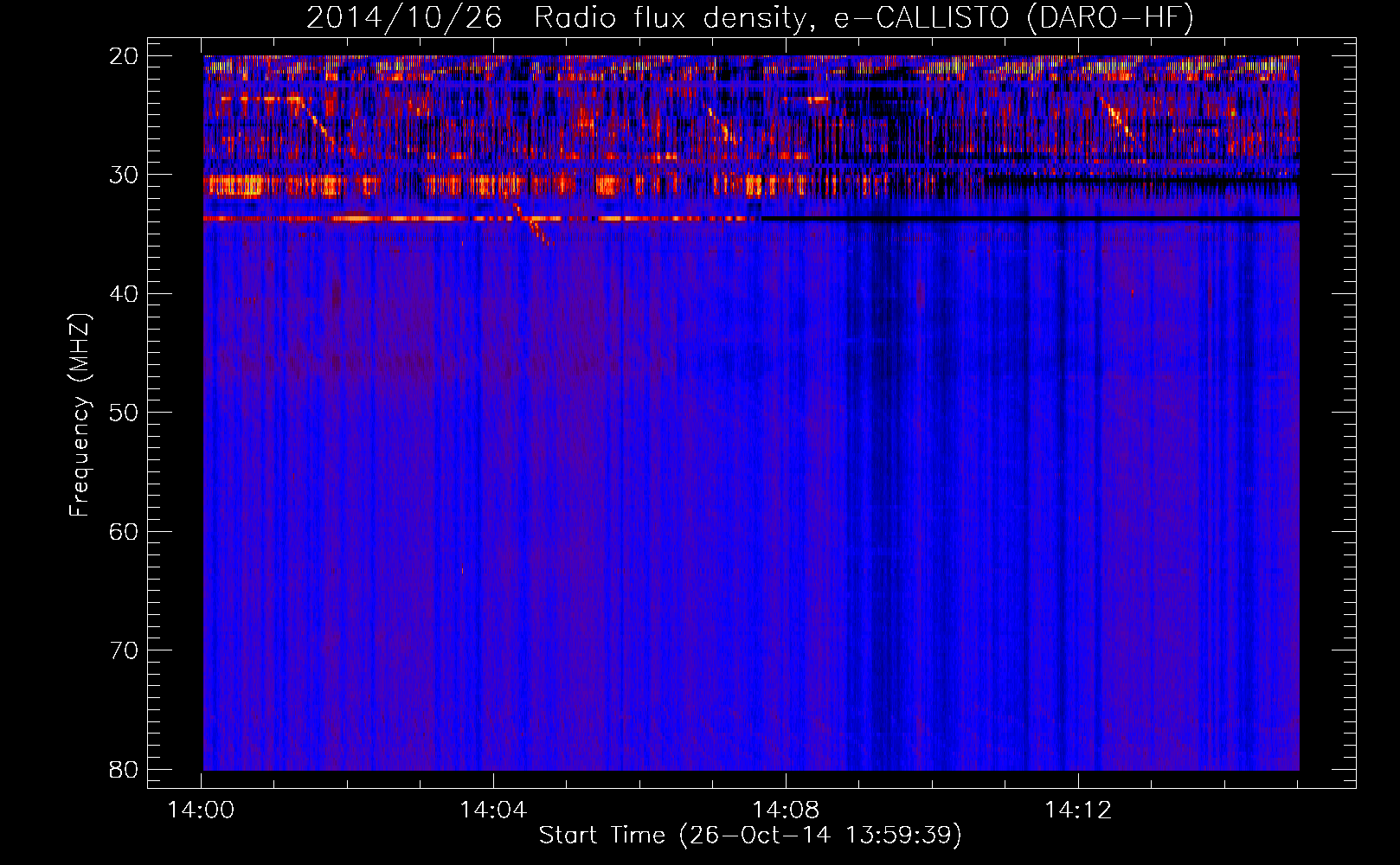
Task: Click the frequency axis tick label 40
Action: tap(124, 294)
